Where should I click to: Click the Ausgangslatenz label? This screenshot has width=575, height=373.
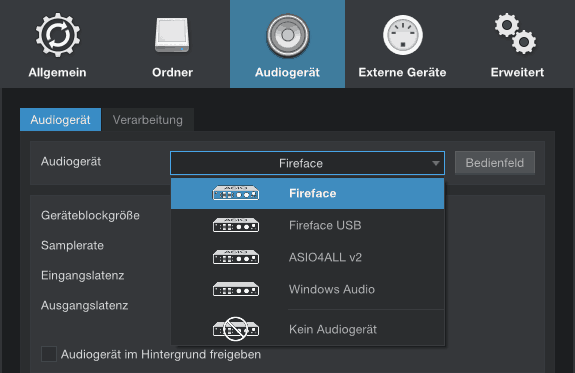coord(84,306)
